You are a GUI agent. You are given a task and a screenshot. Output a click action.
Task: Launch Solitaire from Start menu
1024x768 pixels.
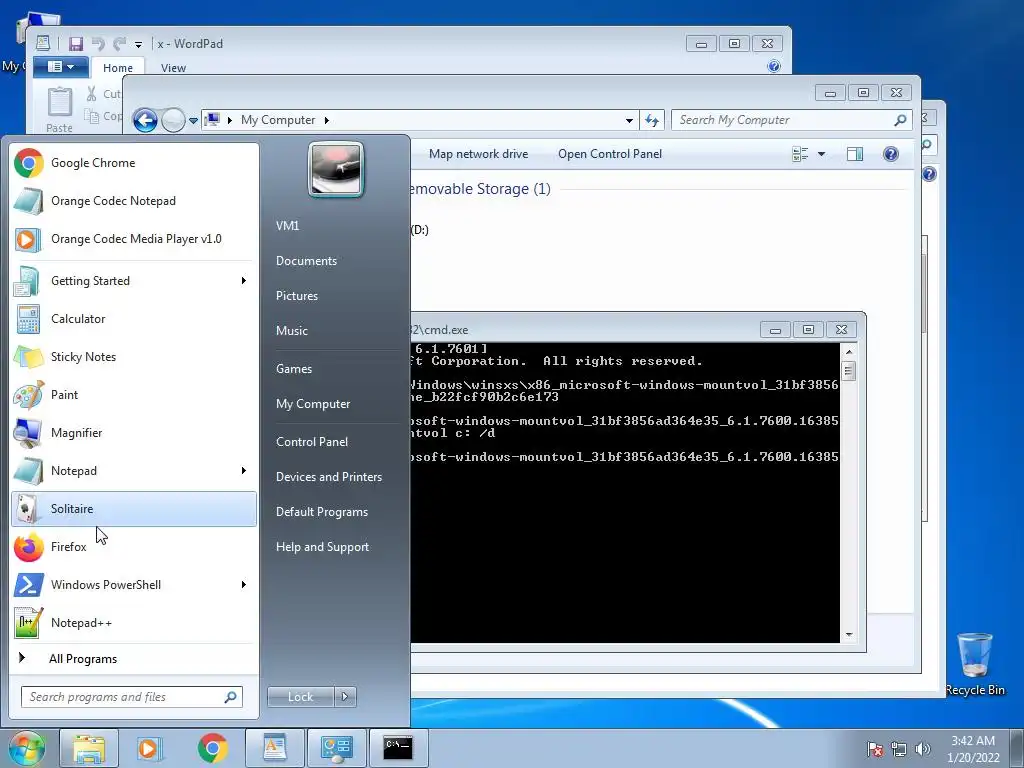(134, 509)
